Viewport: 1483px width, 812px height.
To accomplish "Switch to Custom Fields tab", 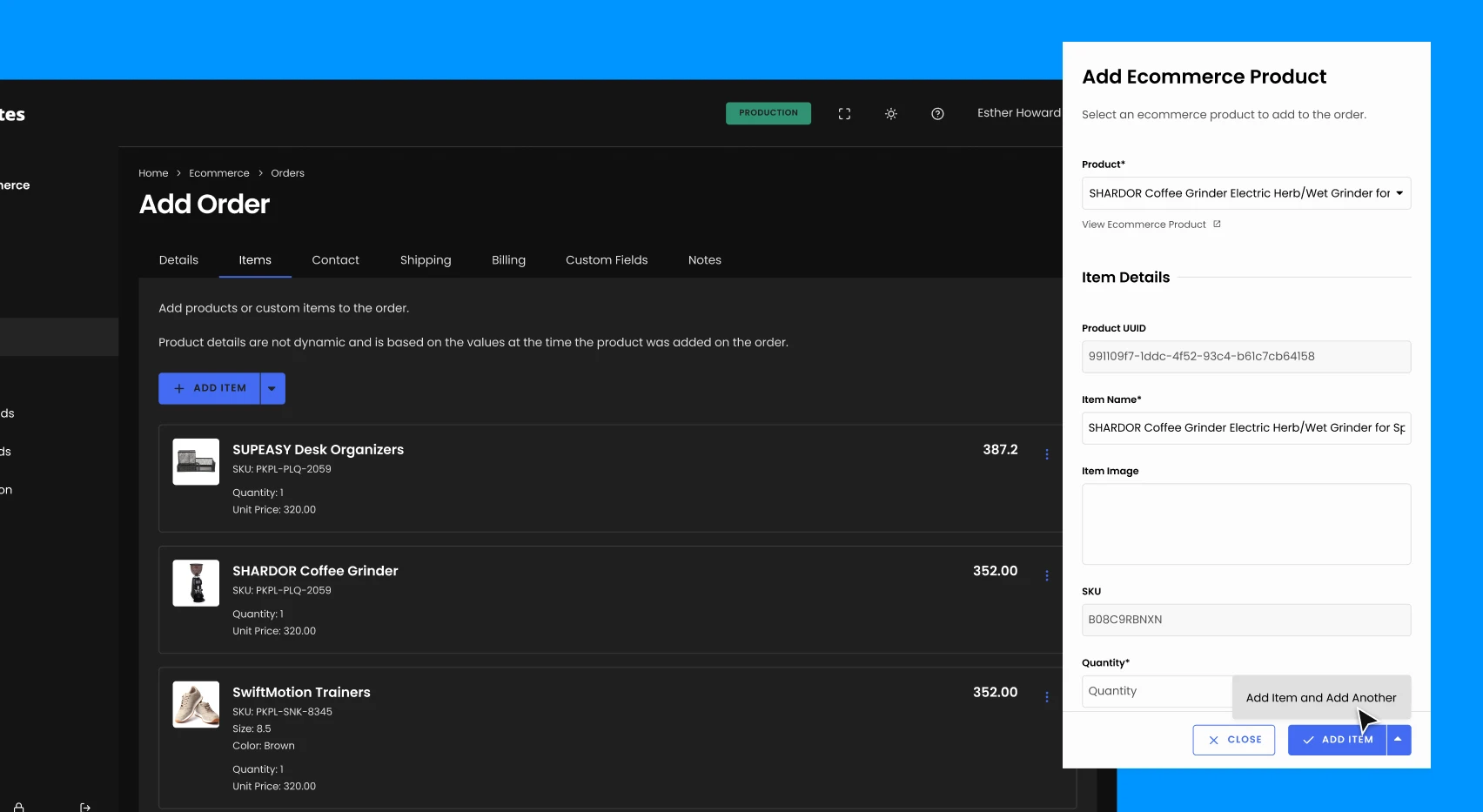I will [x=607, y=260].
